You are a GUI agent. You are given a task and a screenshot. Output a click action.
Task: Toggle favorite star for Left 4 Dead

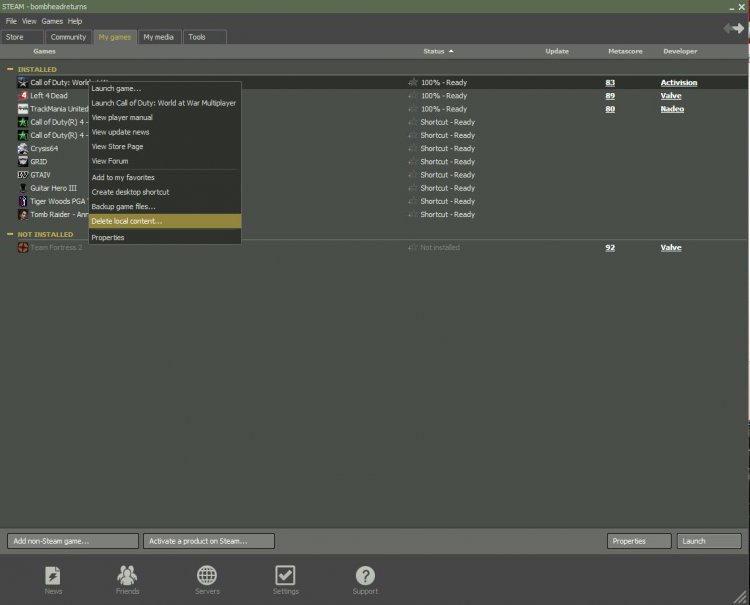(413, 96)
